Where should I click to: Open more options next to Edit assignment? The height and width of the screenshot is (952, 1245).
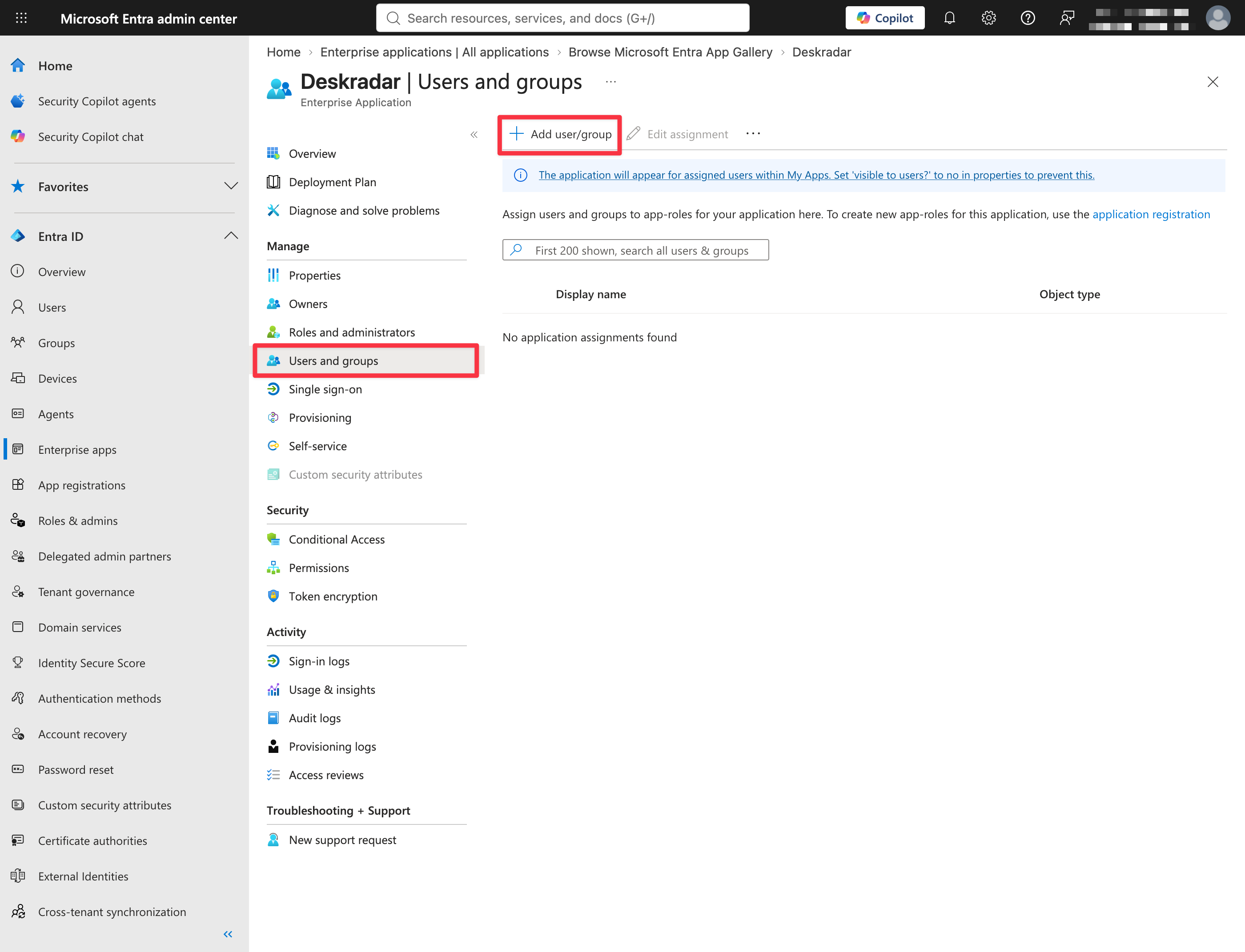pyautogui.click(x=753, y=134)
